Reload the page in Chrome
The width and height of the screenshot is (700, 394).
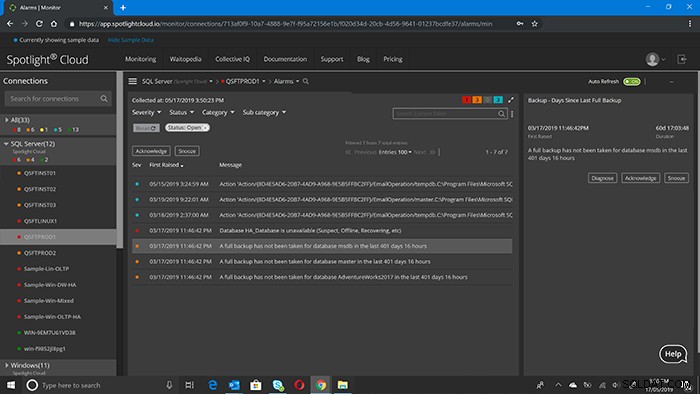coord(39,24)
